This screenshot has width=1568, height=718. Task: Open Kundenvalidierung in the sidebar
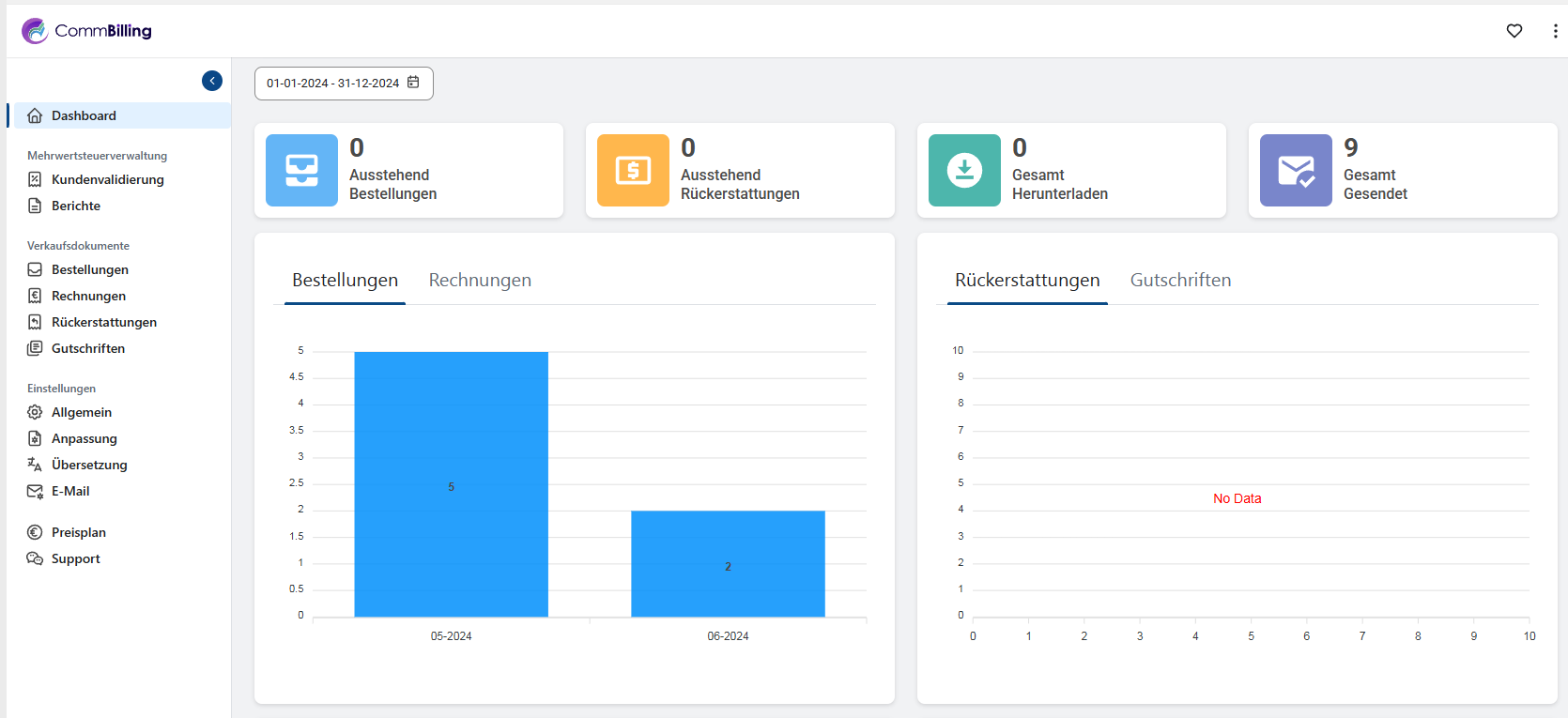(107, 179)
